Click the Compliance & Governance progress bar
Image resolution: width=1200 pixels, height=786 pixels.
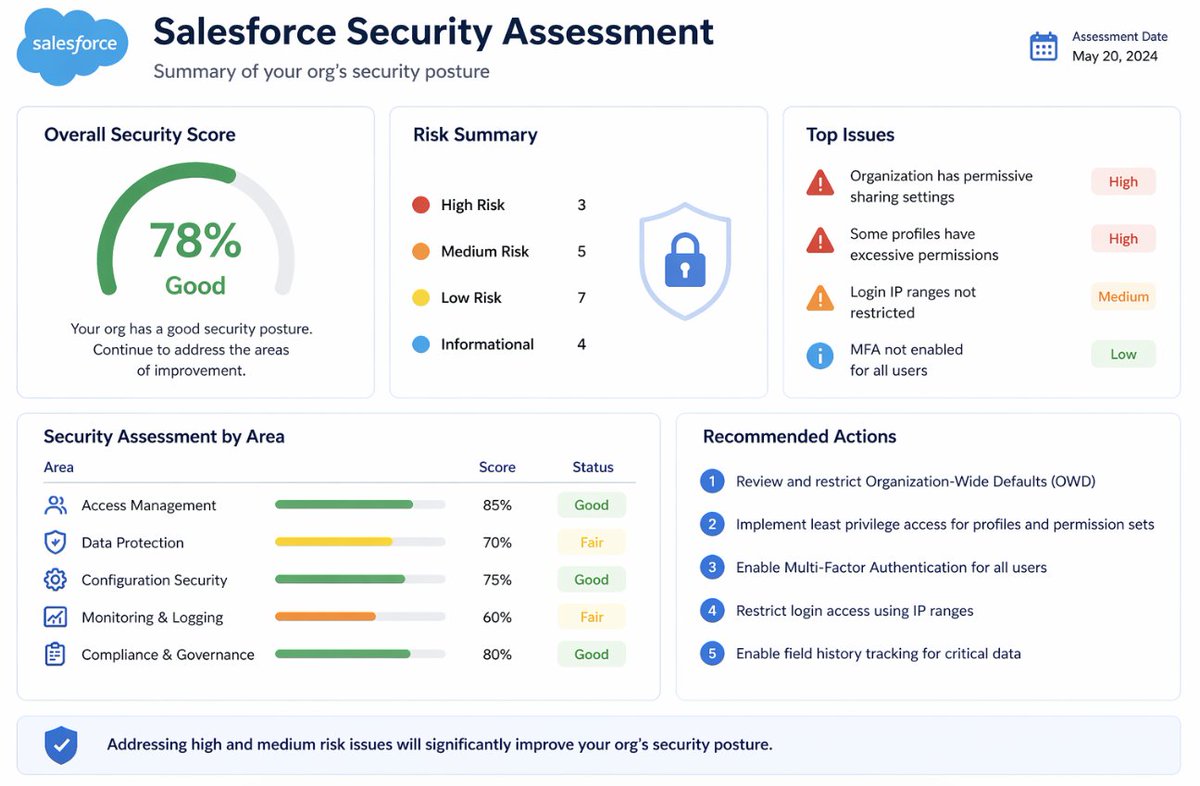(360, 654)
